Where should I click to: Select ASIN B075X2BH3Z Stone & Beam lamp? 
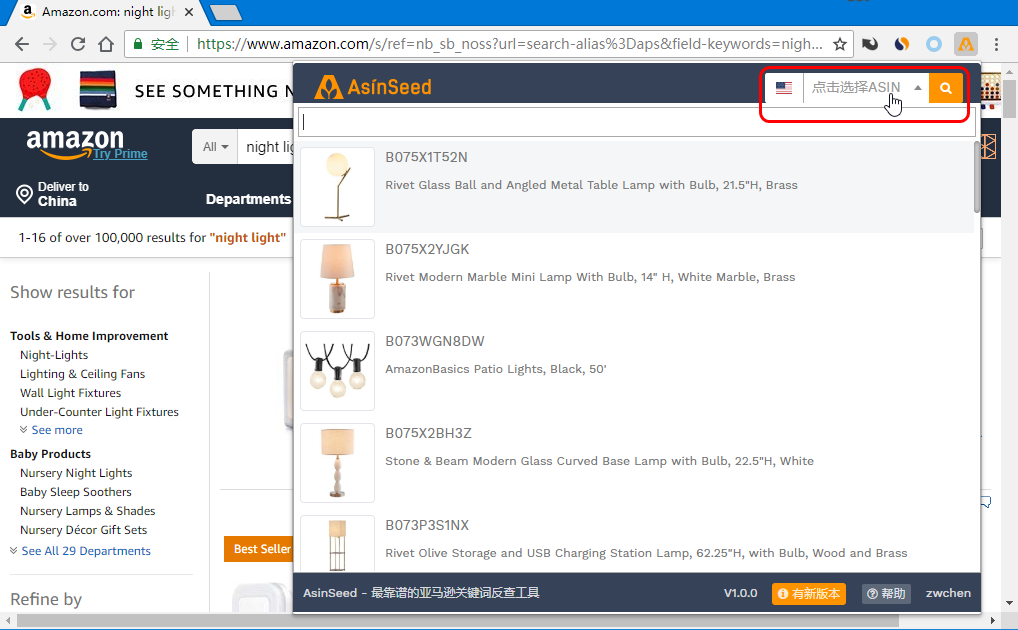[x=636, y=463]
